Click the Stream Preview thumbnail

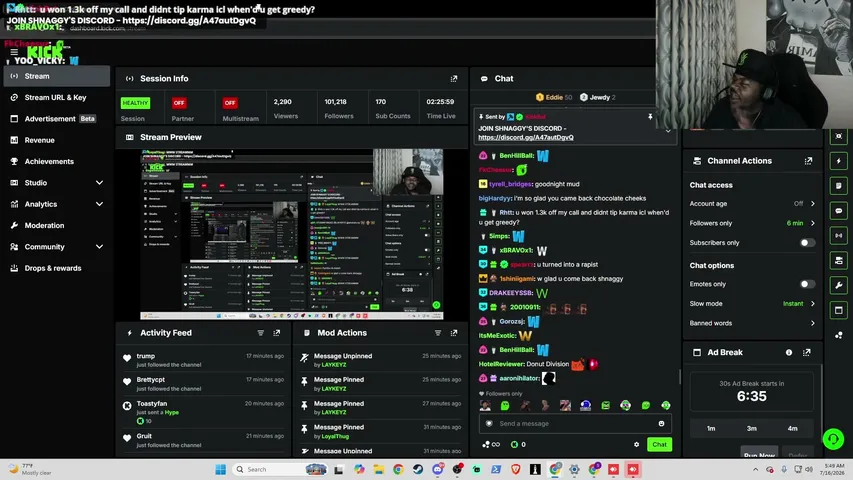[292, 234]
